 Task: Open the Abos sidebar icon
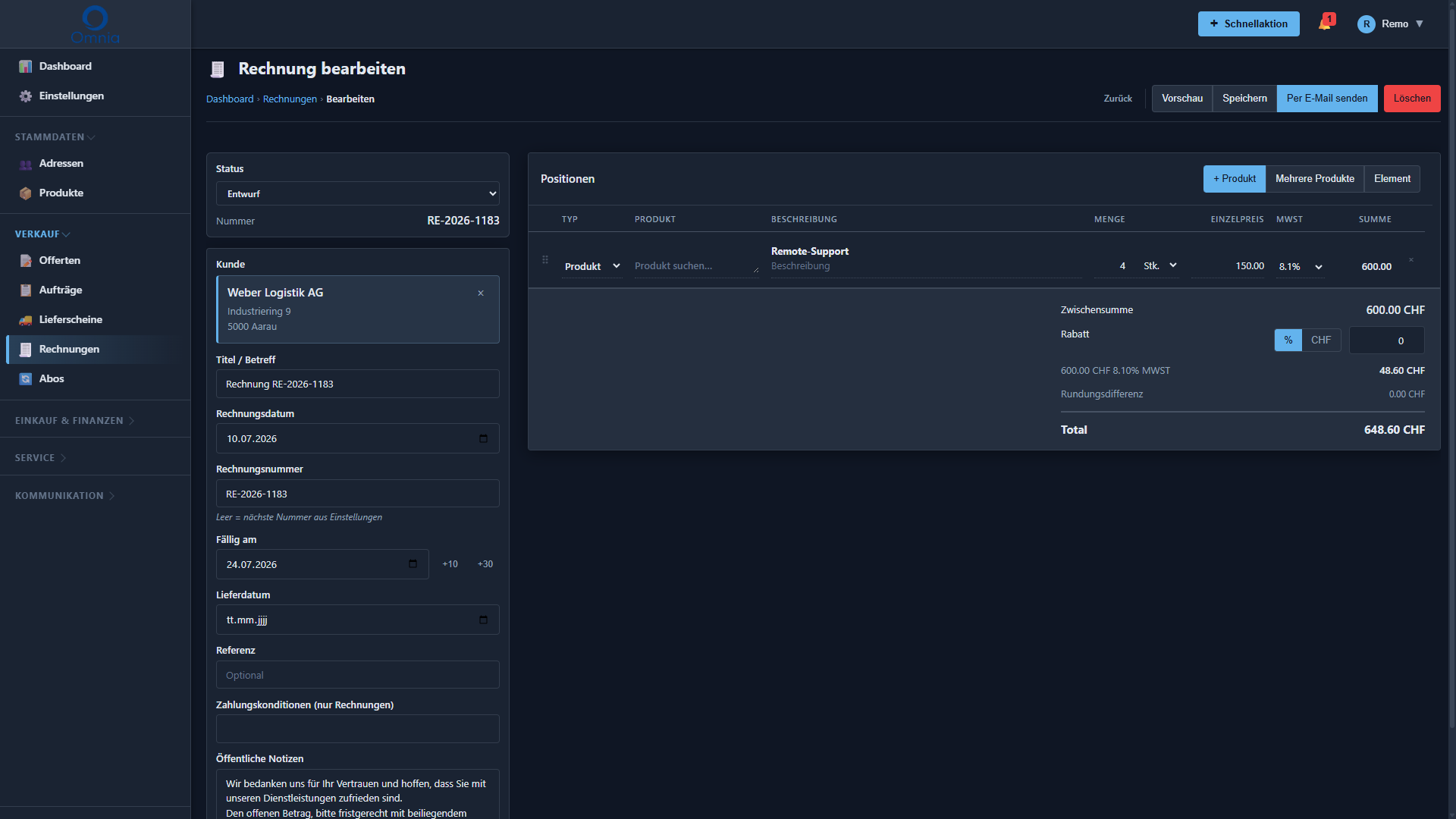(26, 379)
